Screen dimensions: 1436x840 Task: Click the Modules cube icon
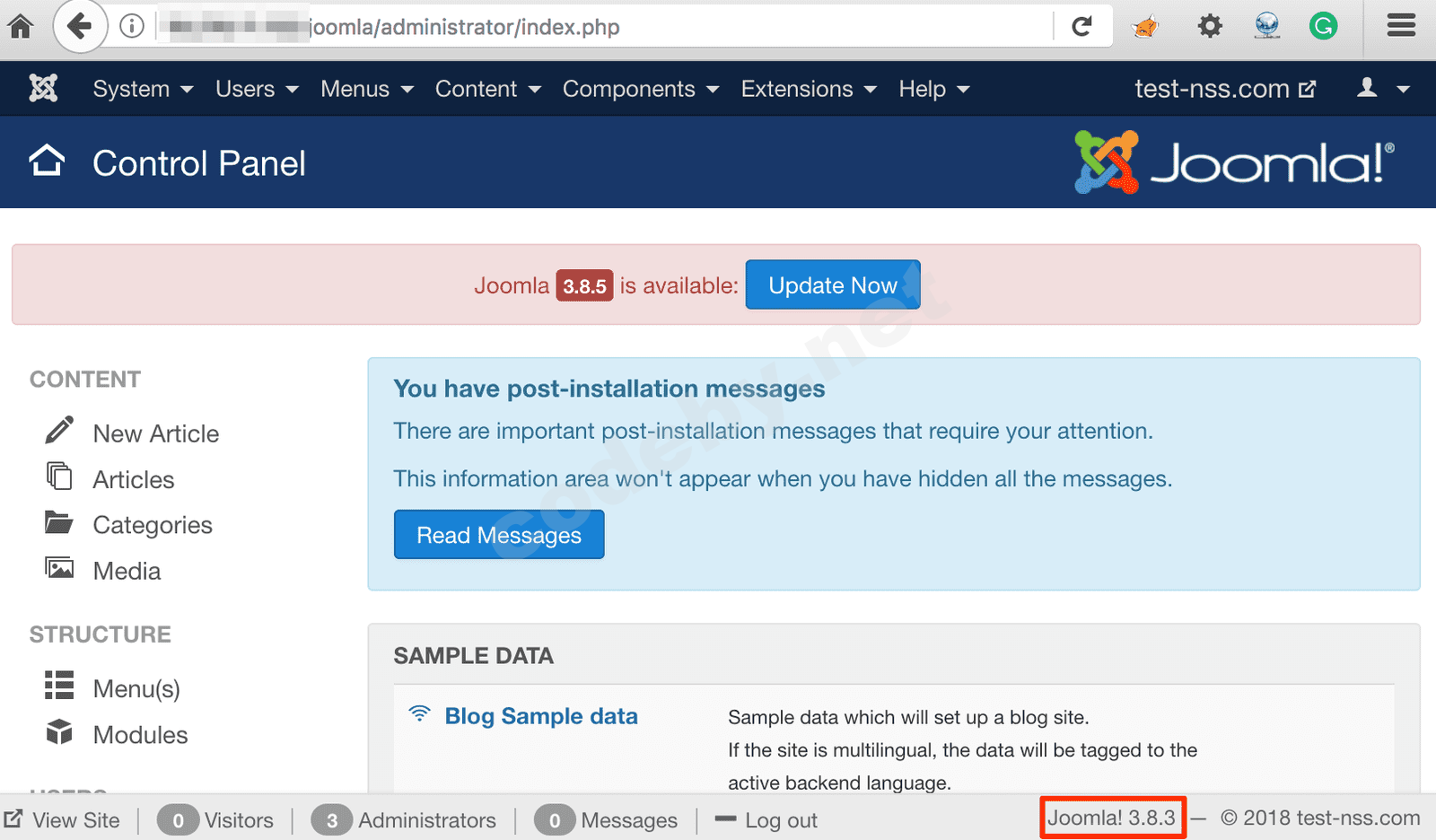(x=59, y=732)
